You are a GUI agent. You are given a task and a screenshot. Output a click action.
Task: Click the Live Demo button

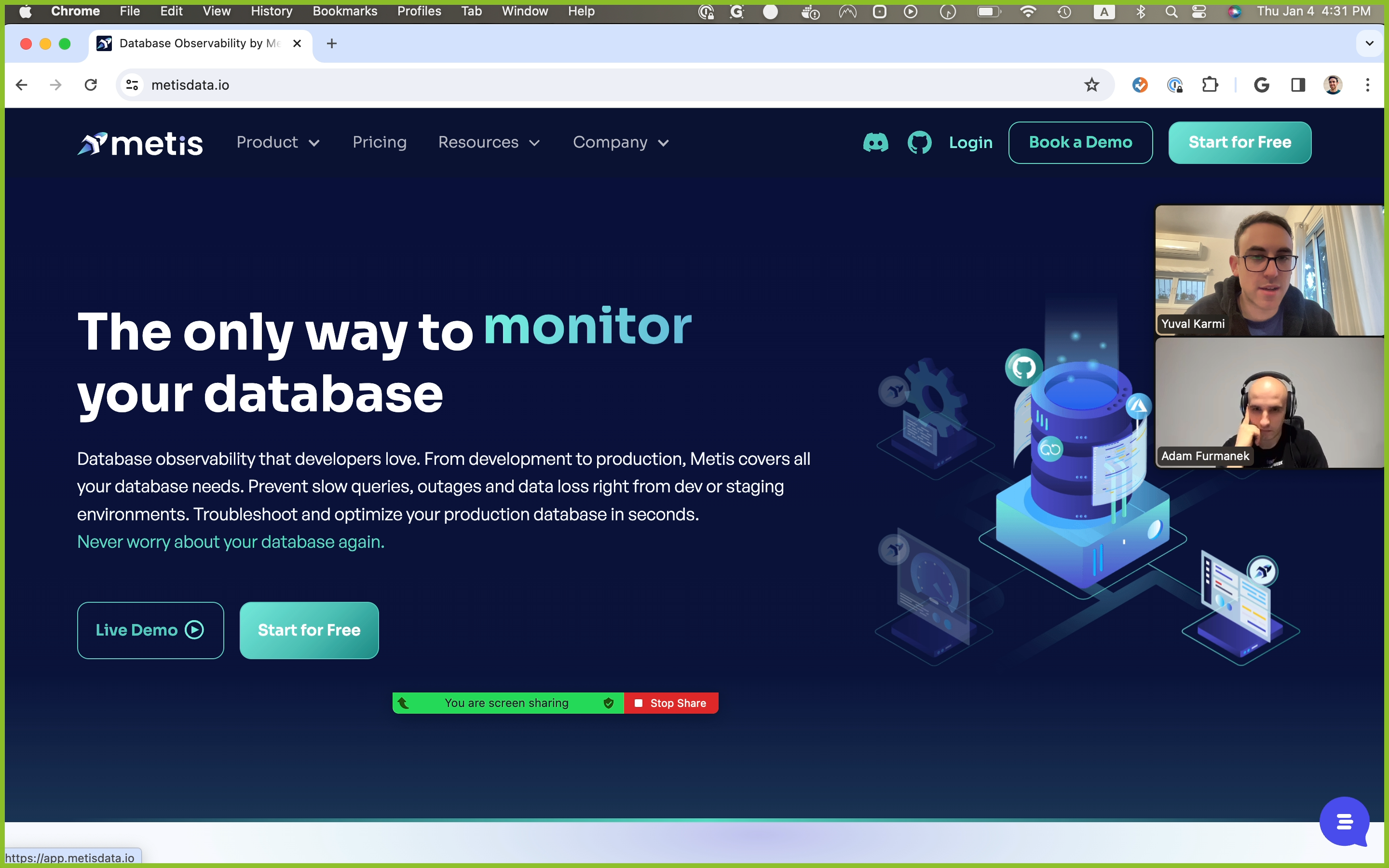150,630
